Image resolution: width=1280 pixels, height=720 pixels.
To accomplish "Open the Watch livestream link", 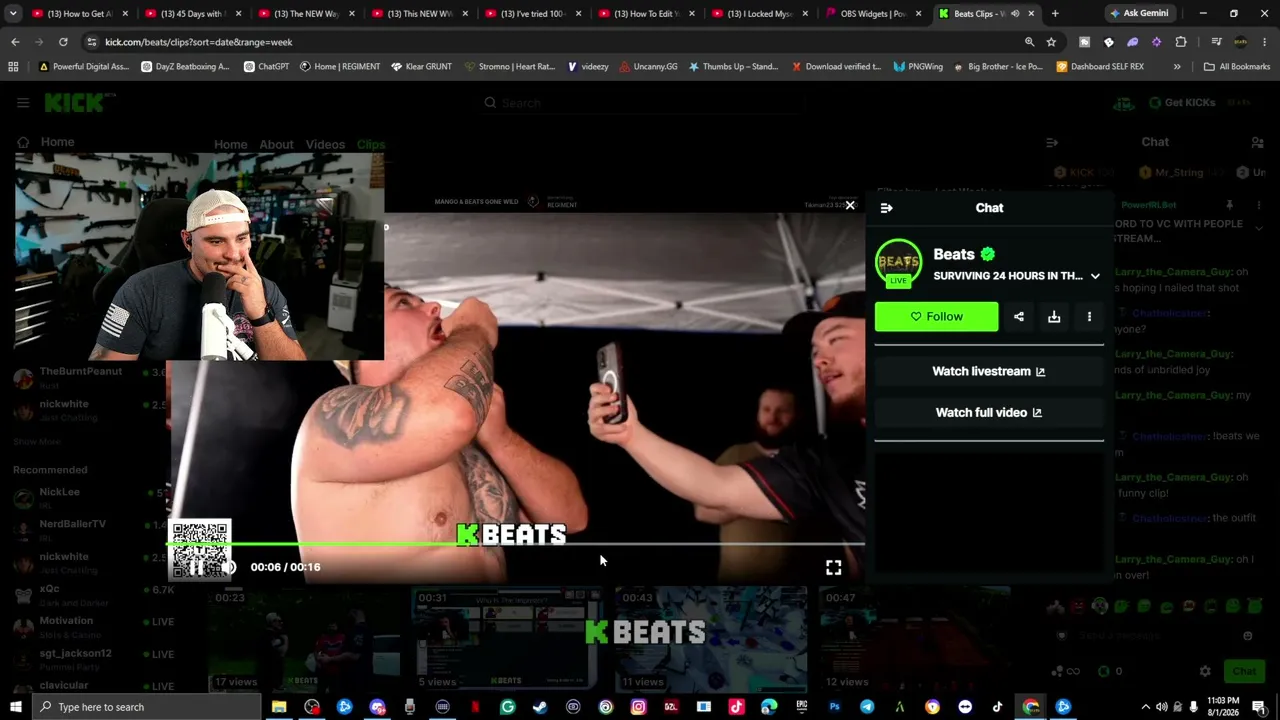I will pos(989,371).
